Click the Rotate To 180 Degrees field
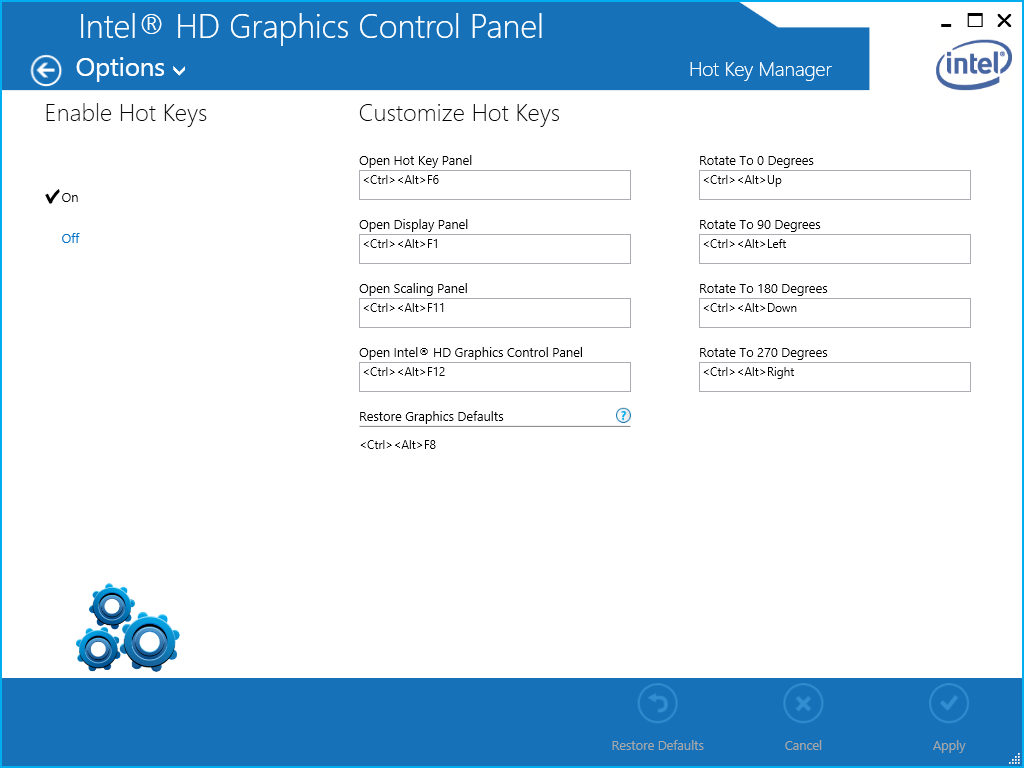The height and width of the screenshot is (768, 1024). click(x=835, y=313)
